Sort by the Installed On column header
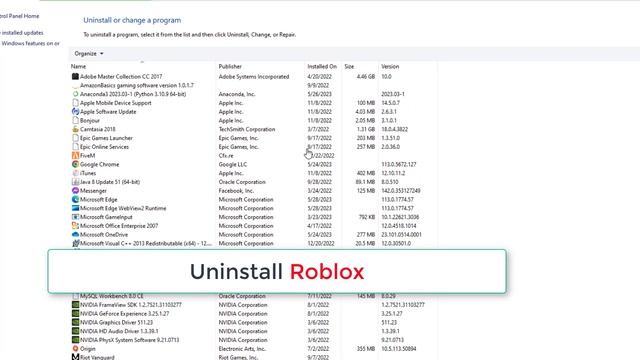This screenshot has height=360, width=640. [322, 66]
